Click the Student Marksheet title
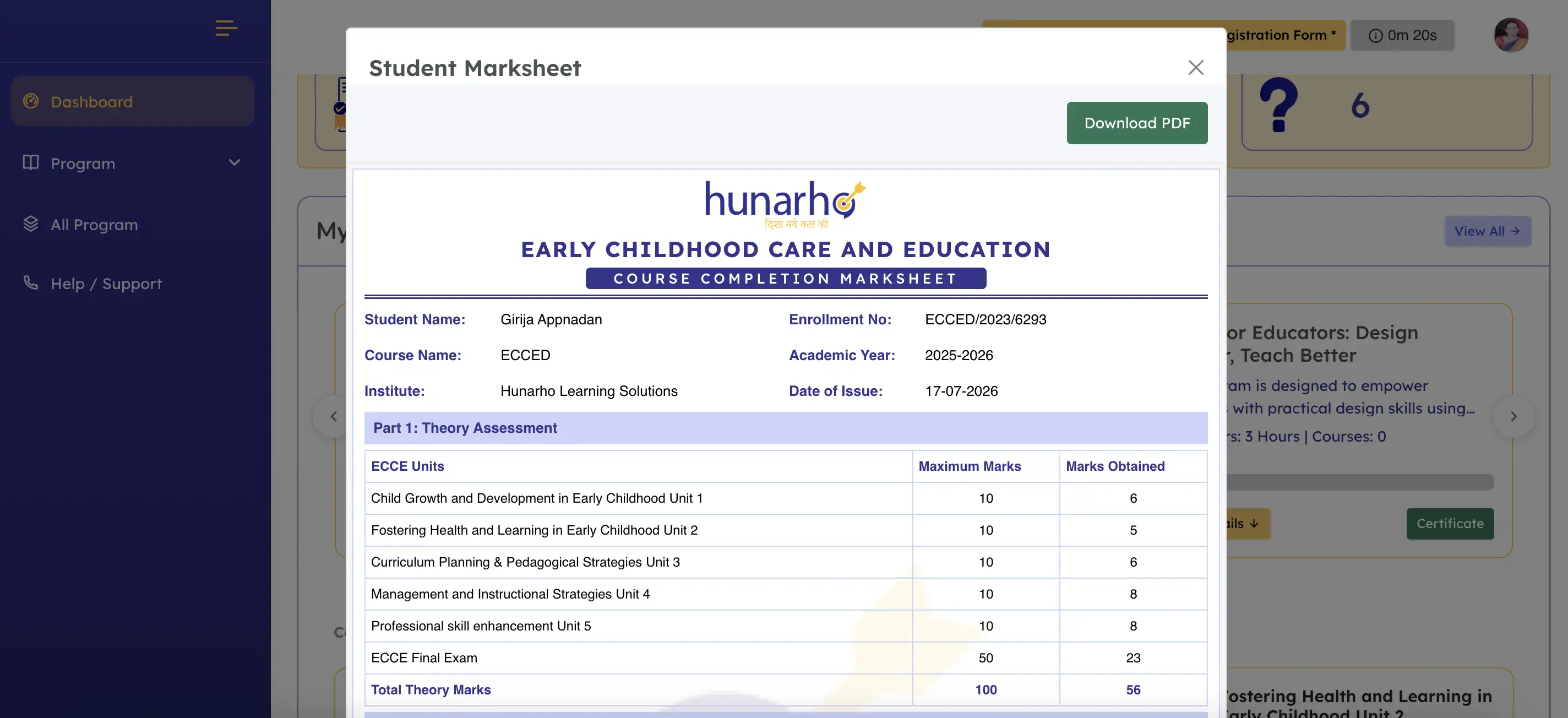1568x718 pixels. pos(475,68)
